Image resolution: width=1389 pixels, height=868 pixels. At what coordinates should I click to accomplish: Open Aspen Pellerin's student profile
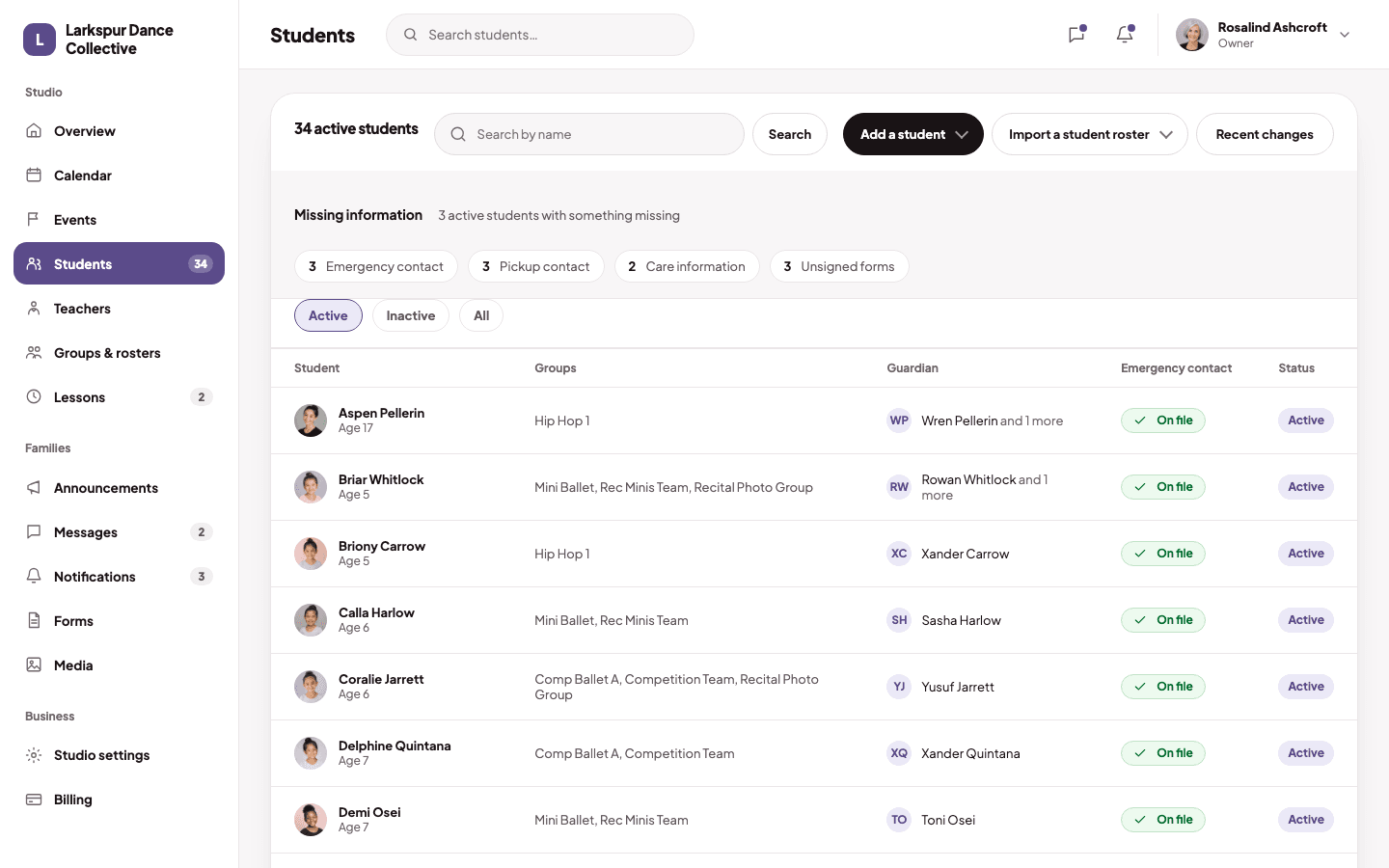(381, 413)
